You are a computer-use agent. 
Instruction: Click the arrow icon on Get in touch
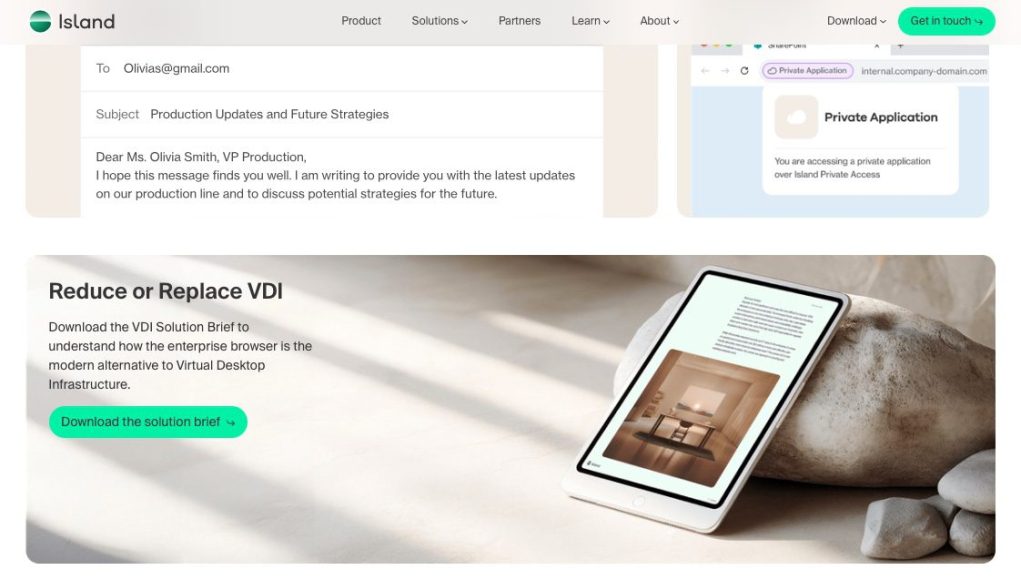[978, 21]
